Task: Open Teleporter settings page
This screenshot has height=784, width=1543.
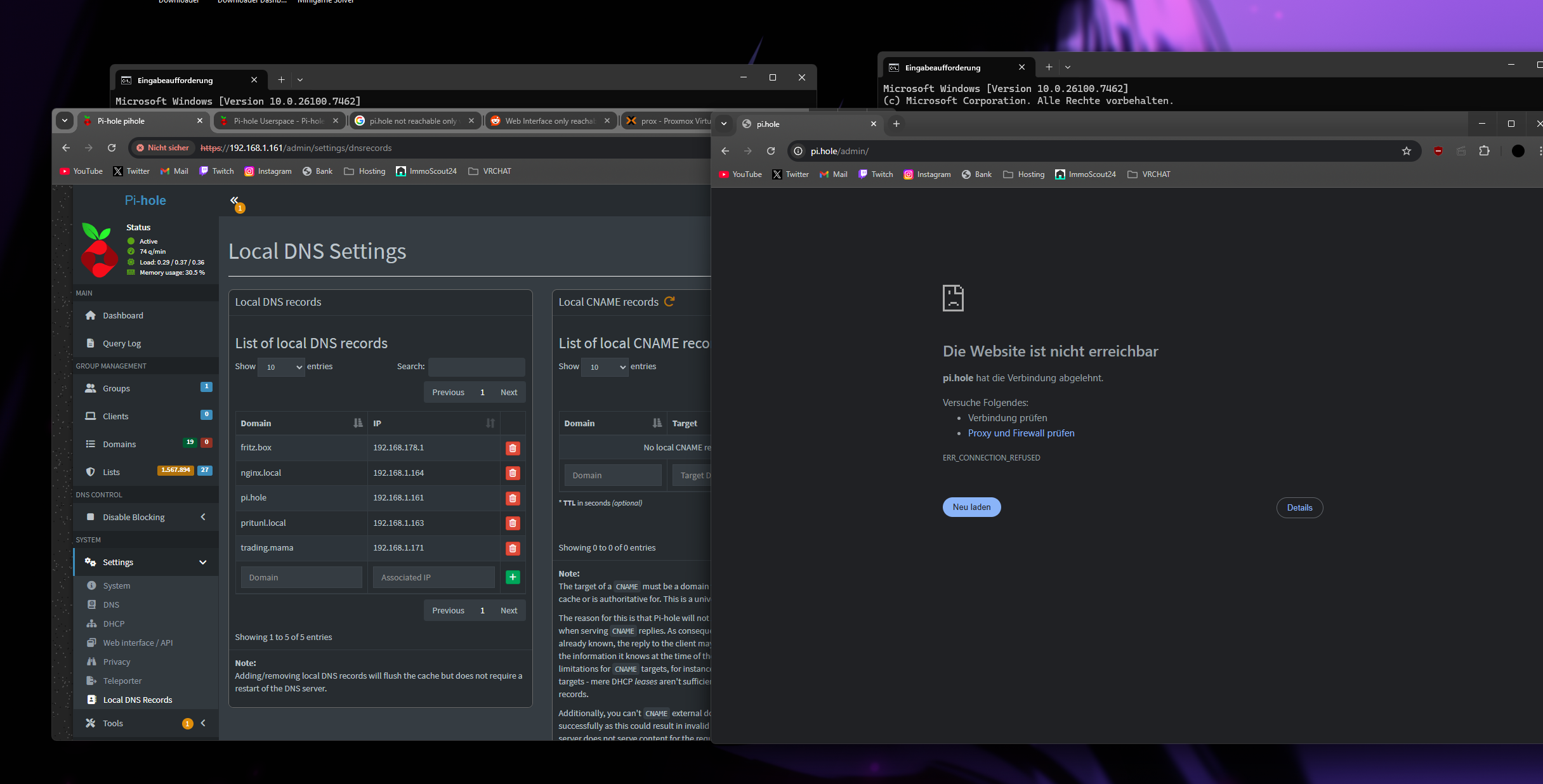Action: pyautogui.click(x=122, y=681)
